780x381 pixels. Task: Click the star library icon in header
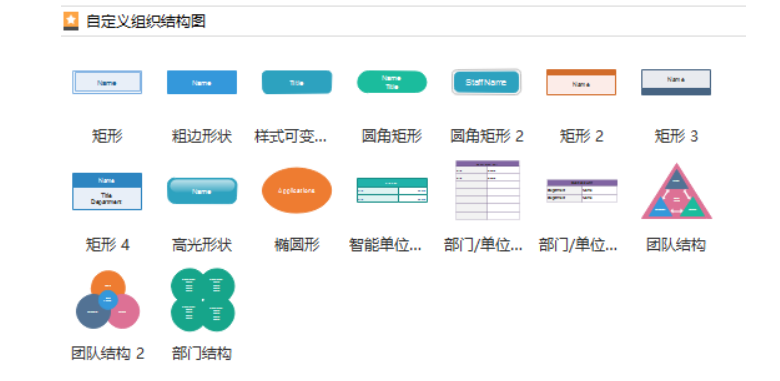(x=71, y=21)
